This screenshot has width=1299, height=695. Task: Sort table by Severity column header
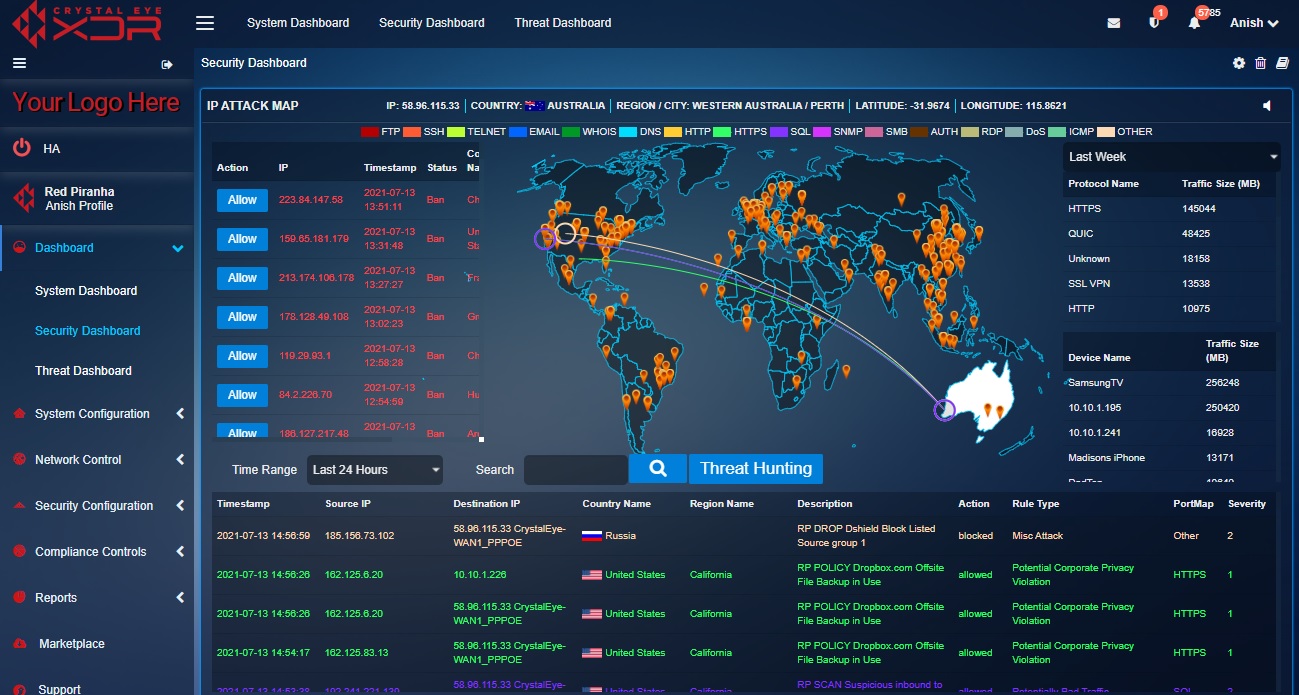(1247, 503)
